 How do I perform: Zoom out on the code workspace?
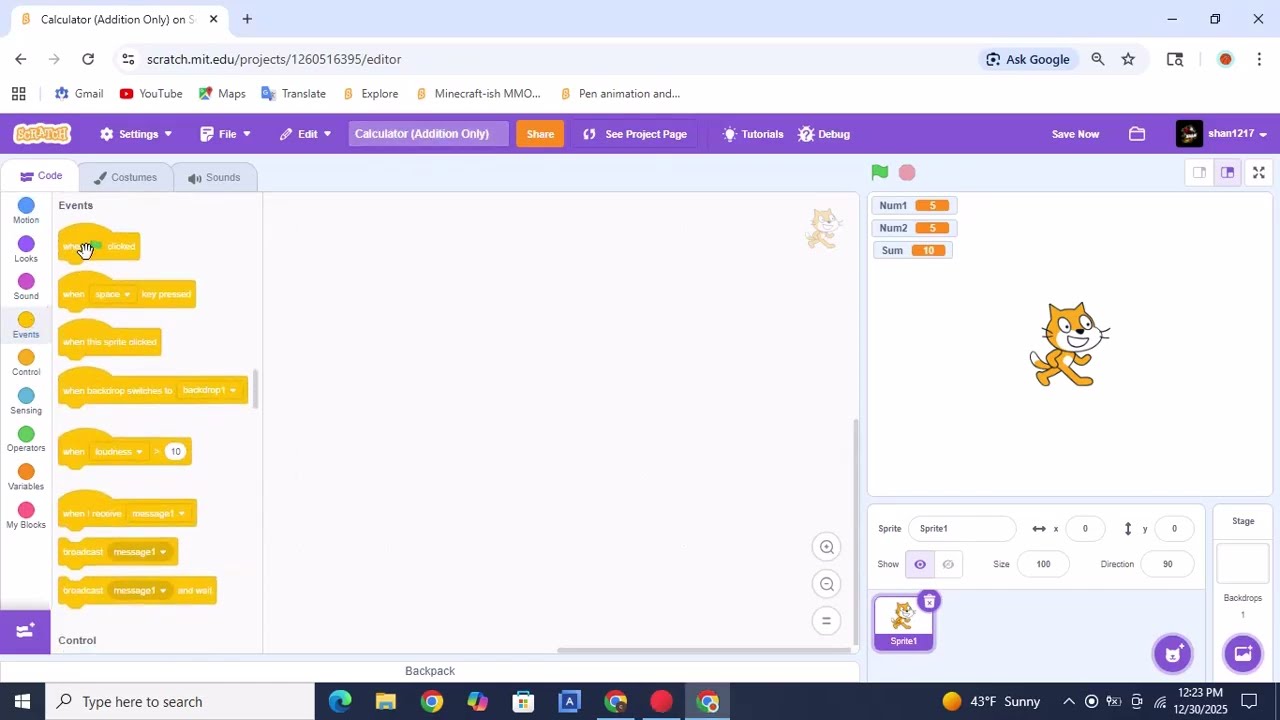[x=827, y=584]
